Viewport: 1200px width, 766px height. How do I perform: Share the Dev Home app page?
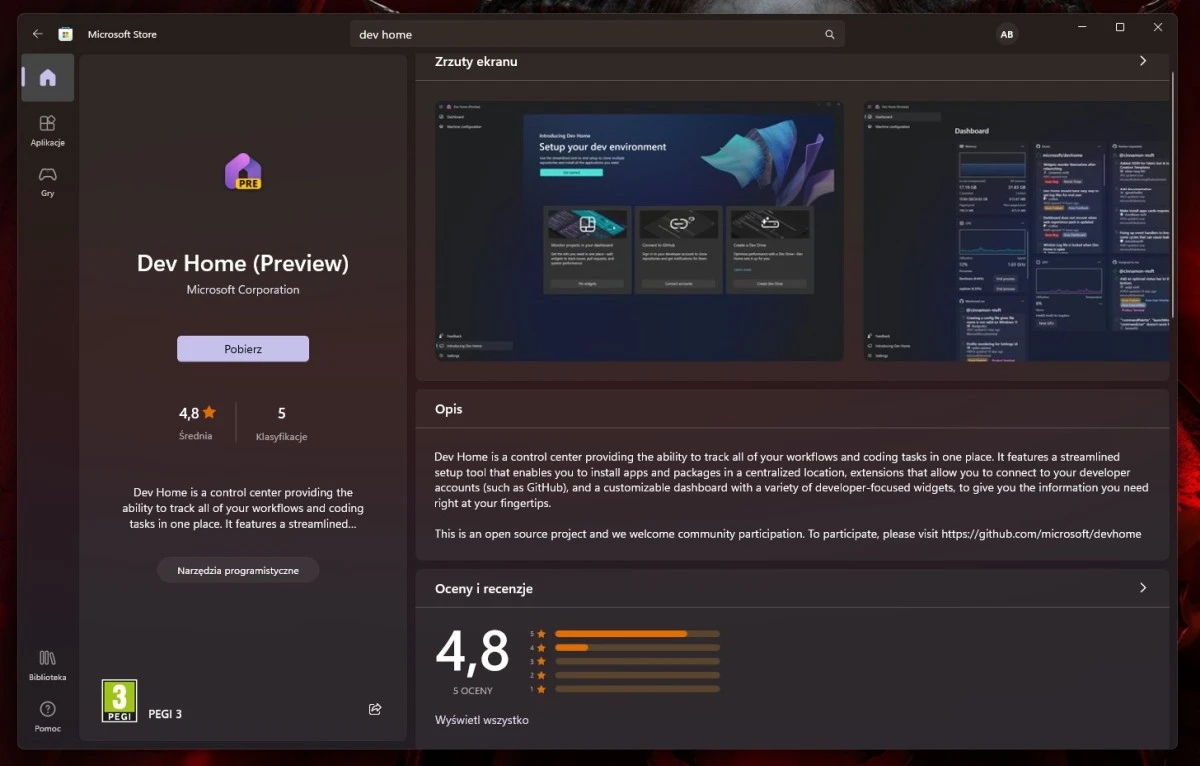point(374,708)
